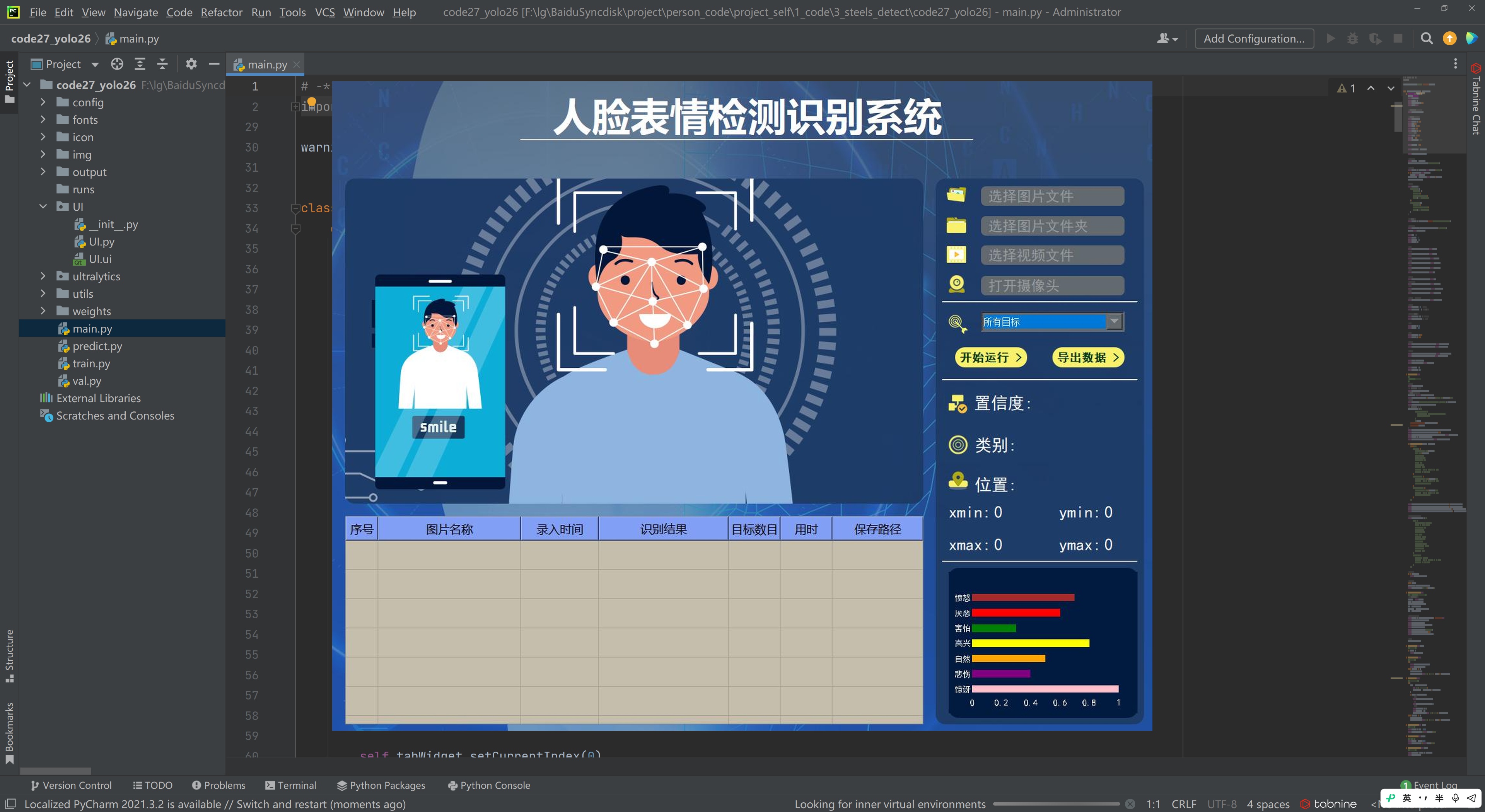Click the 导出数据 export button
The image size is (1485, 812).
coord(1088,357)
